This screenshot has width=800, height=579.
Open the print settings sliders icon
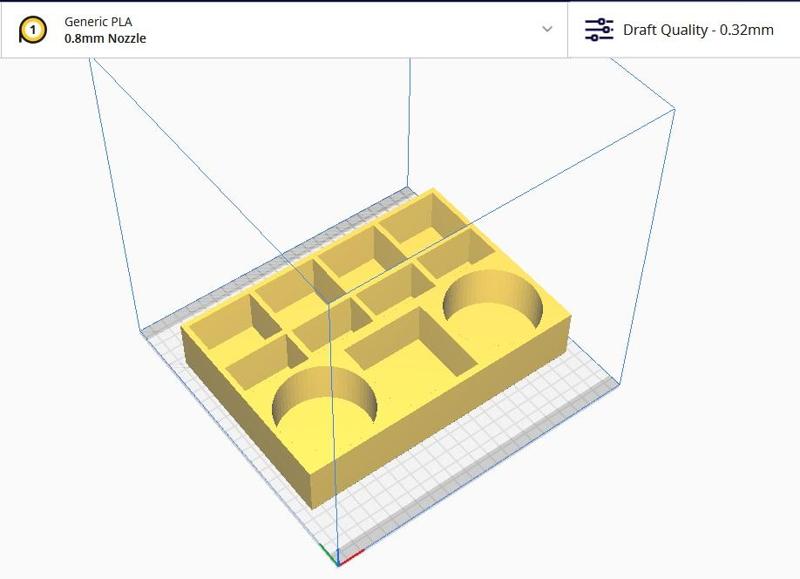pos(599,30)
